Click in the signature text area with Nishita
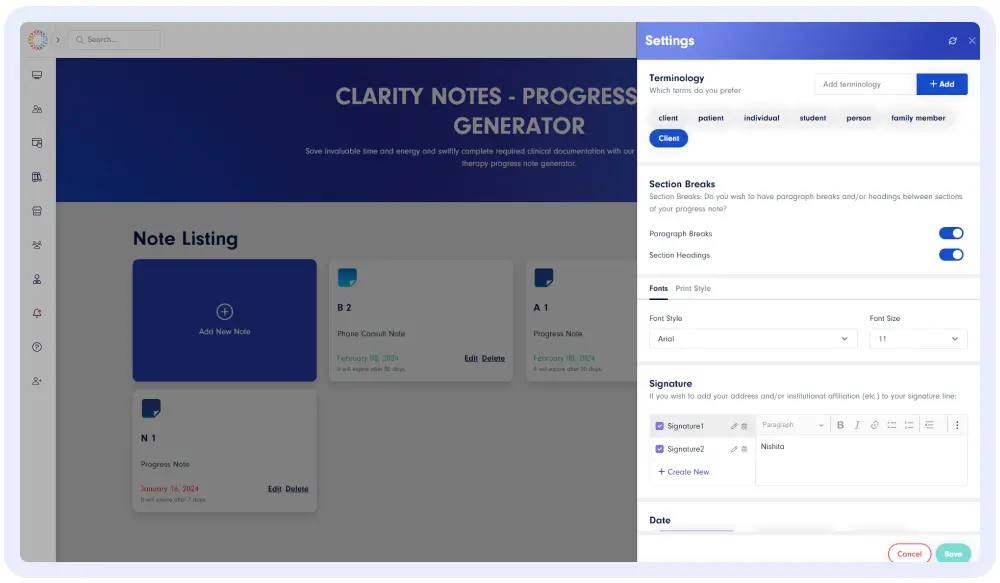This screenshot has height=583, width=1000. [861, 461]
